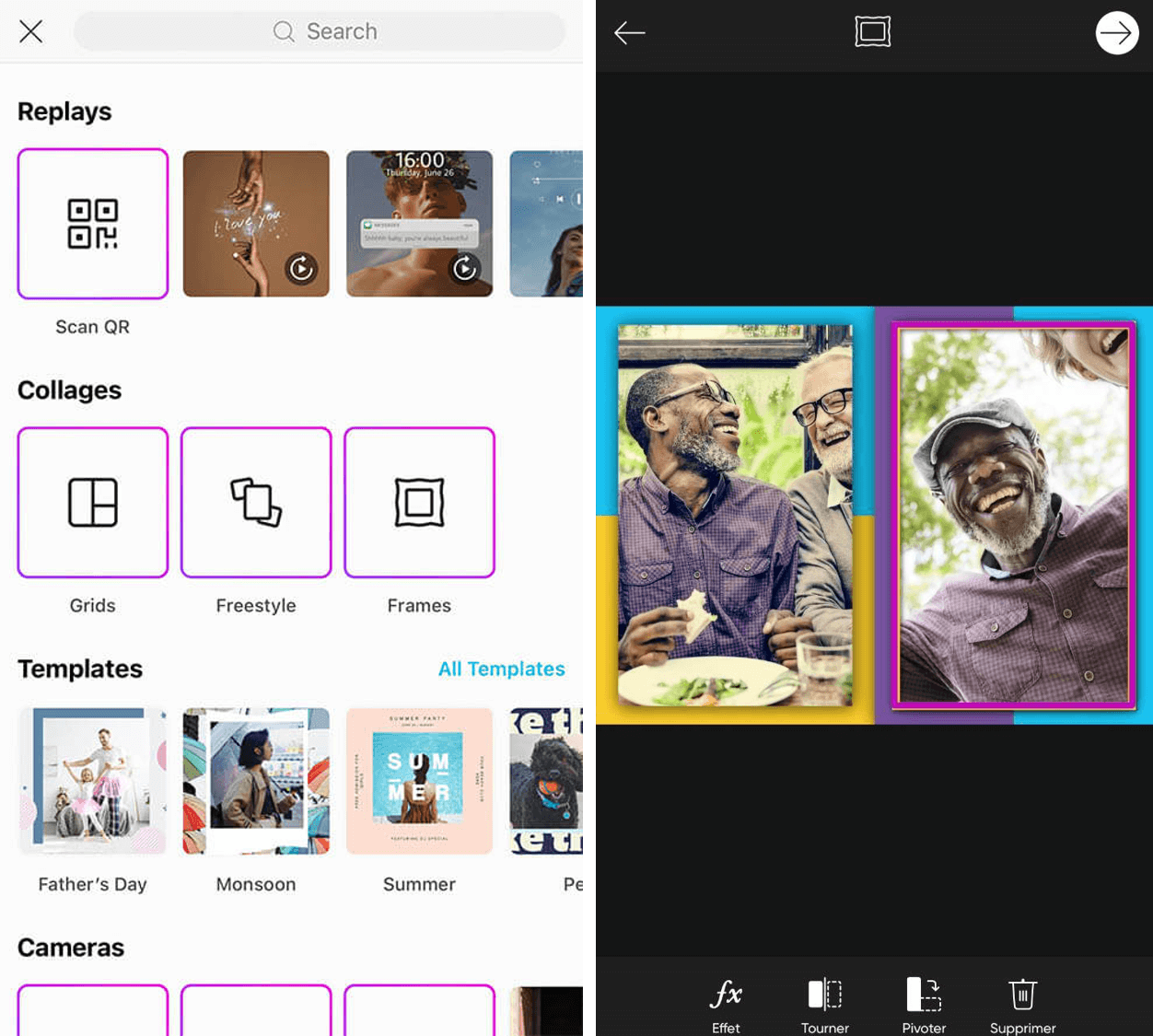Screen dimensions: 1153x1036
Task: Proceed with the forward arrow
Action: [1116, 32]
